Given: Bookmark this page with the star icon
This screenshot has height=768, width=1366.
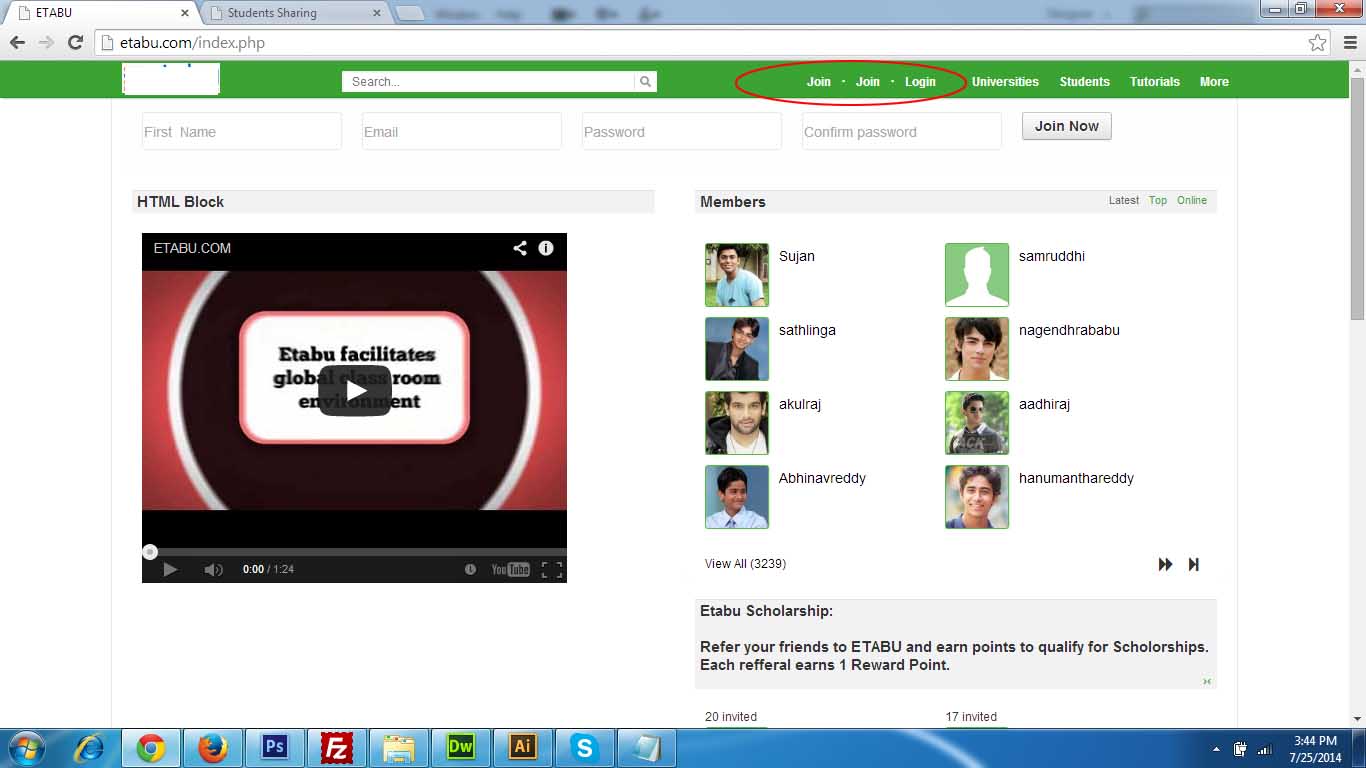Looking at the screenshot, I should tap(1318, 43).
